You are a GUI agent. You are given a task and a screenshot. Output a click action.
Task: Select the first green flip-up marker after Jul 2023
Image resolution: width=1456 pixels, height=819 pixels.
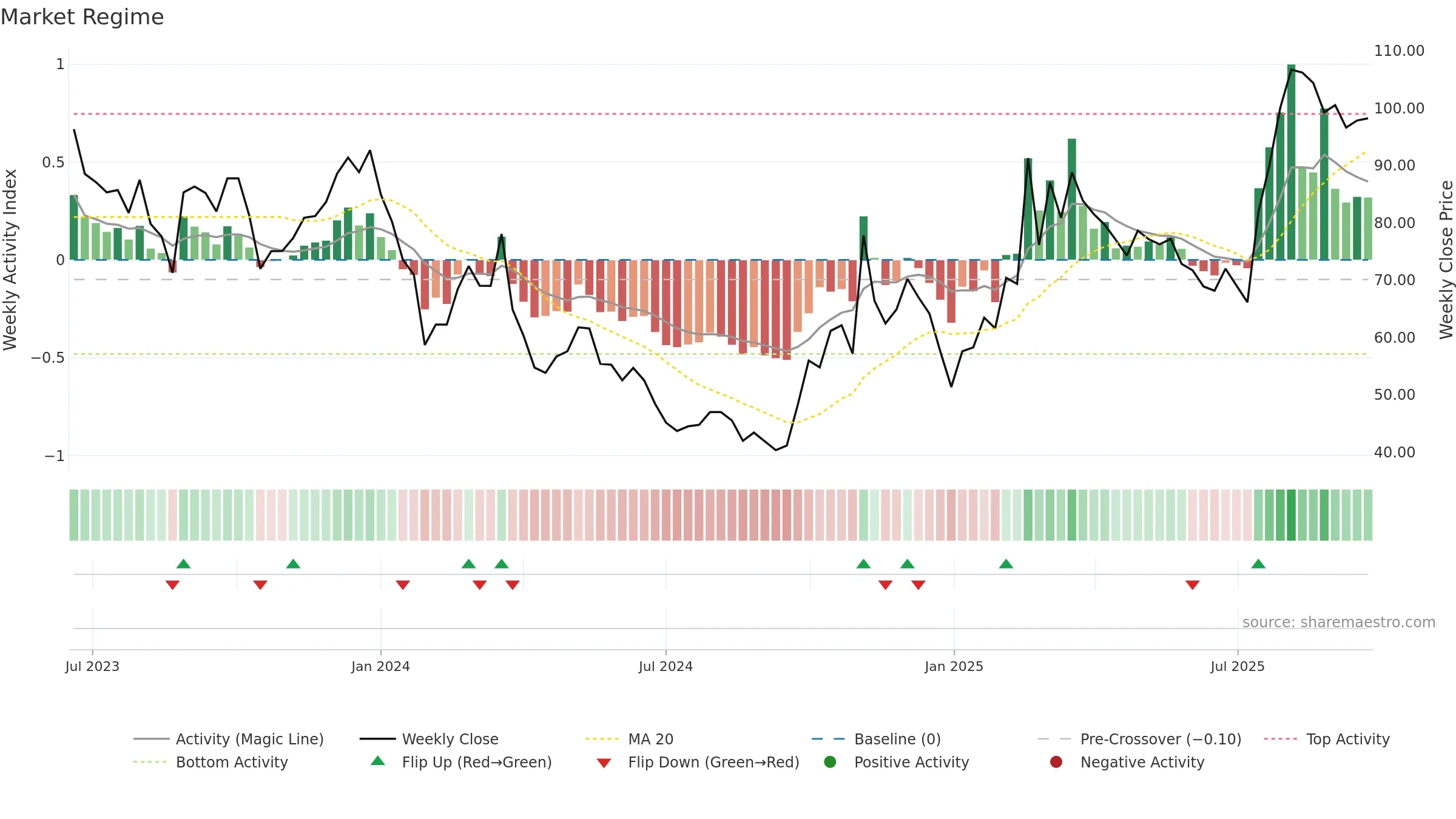coord(184,564)
